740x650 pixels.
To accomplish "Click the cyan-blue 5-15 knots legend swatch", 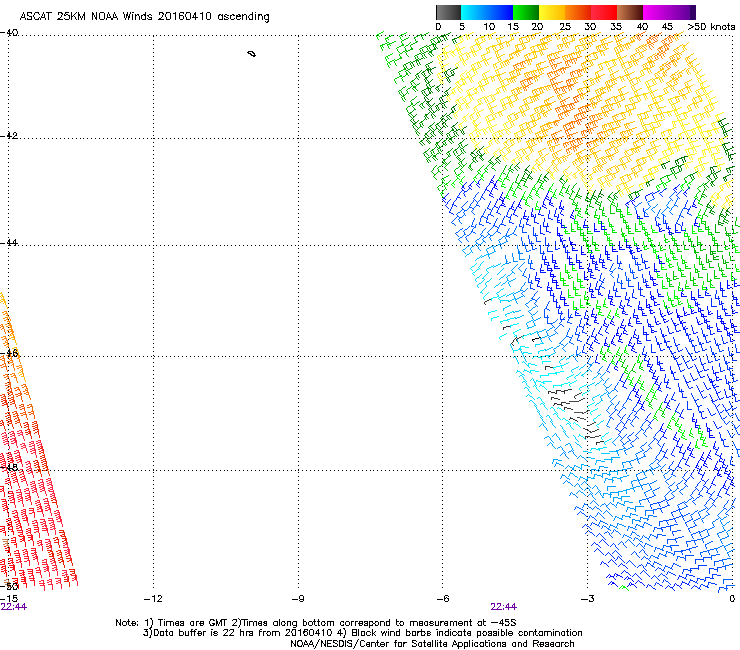I will [487, 12].
